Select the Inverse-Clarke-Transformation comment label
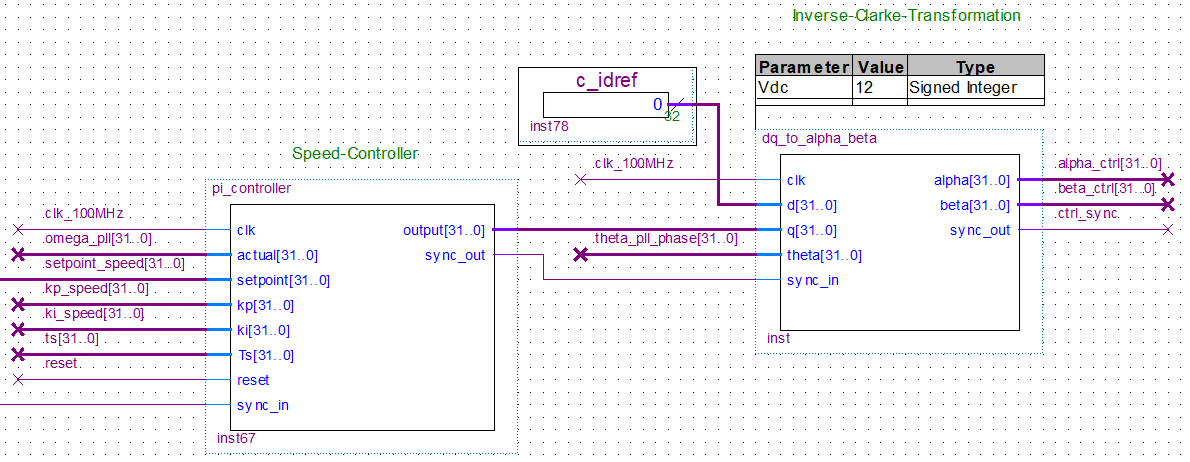1190x462 pixels. point(906,15)
